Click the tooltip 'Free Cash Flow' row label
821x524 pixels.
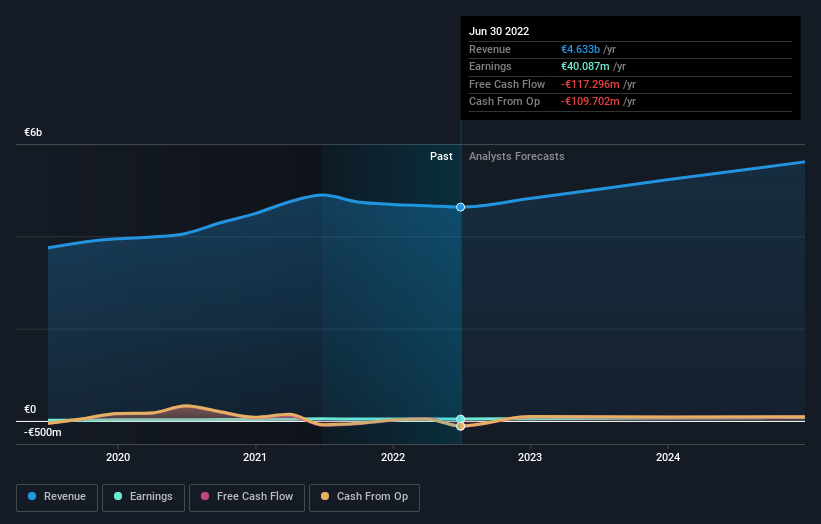(x=507, y=84)
